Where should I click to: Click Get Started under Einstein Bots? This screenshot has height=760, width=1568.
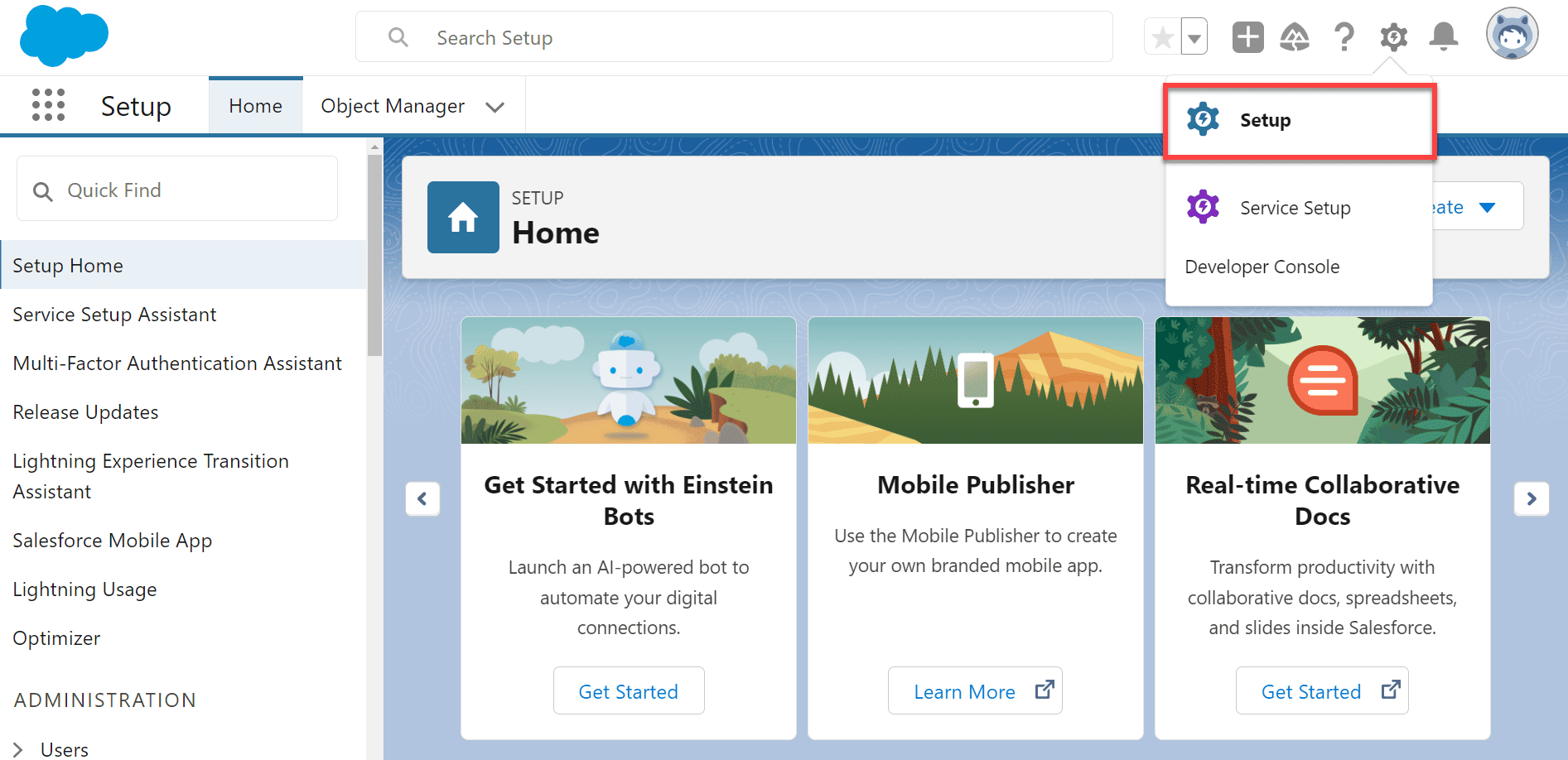(628, 690)
